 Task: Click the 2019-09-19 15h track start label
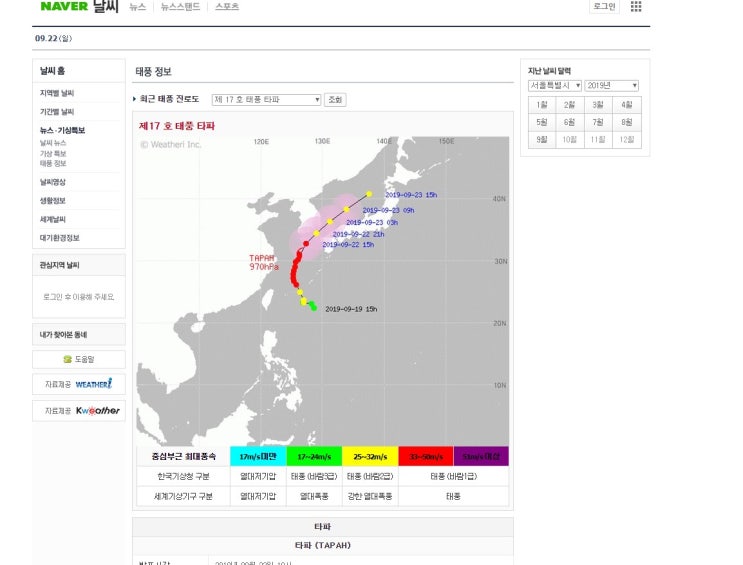(351, 309)
